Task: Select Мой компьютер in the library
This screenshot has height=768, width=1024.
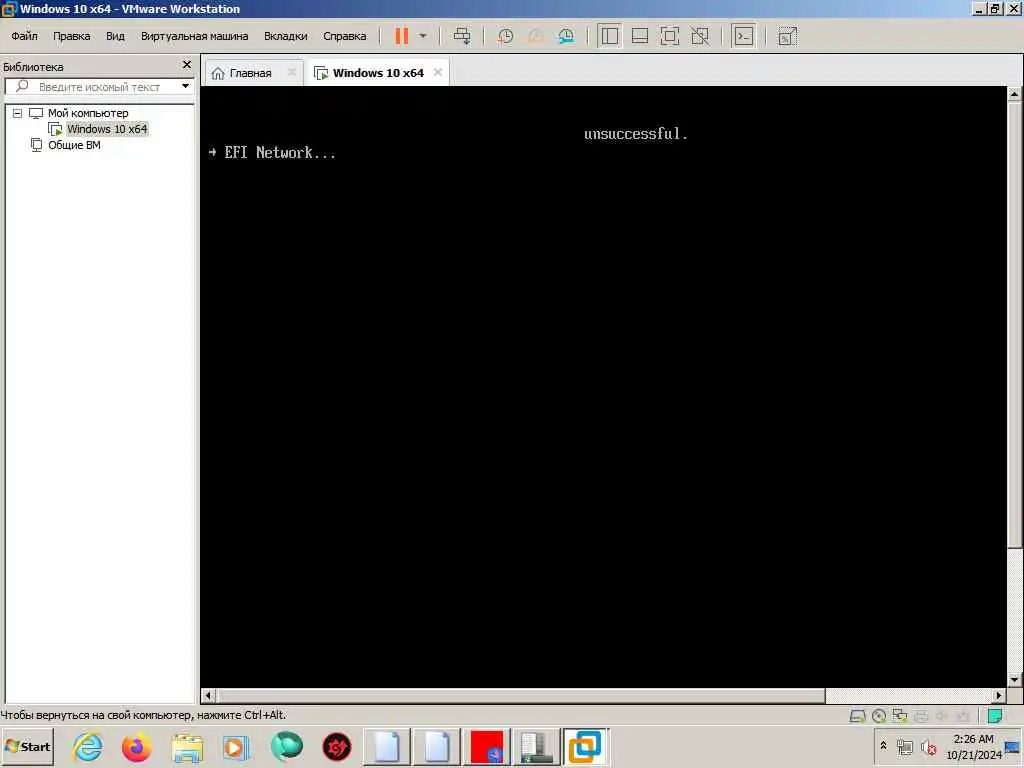Action: [x=88, y=113]
